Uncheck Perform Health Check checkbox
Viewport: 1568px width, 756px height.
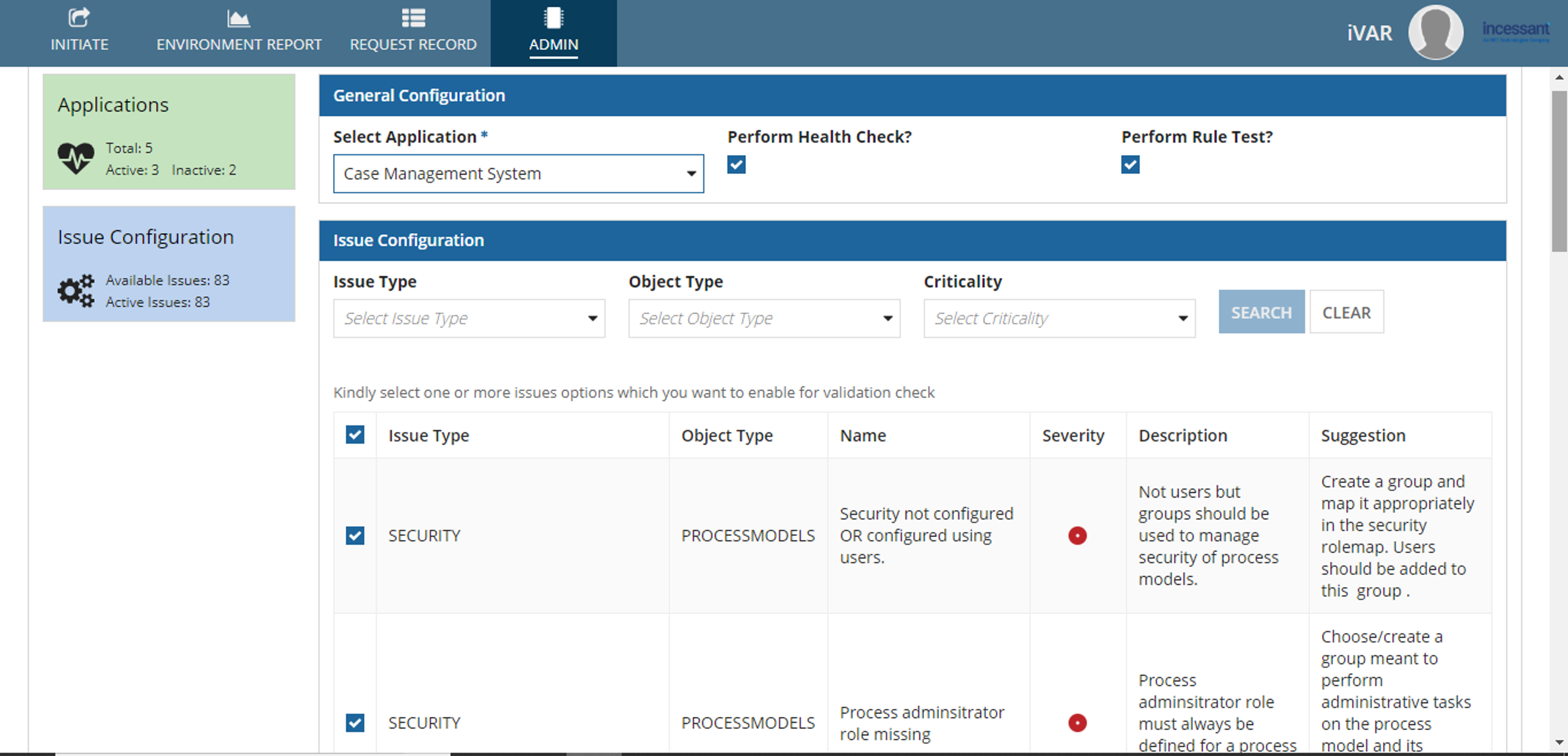point(736,164)
